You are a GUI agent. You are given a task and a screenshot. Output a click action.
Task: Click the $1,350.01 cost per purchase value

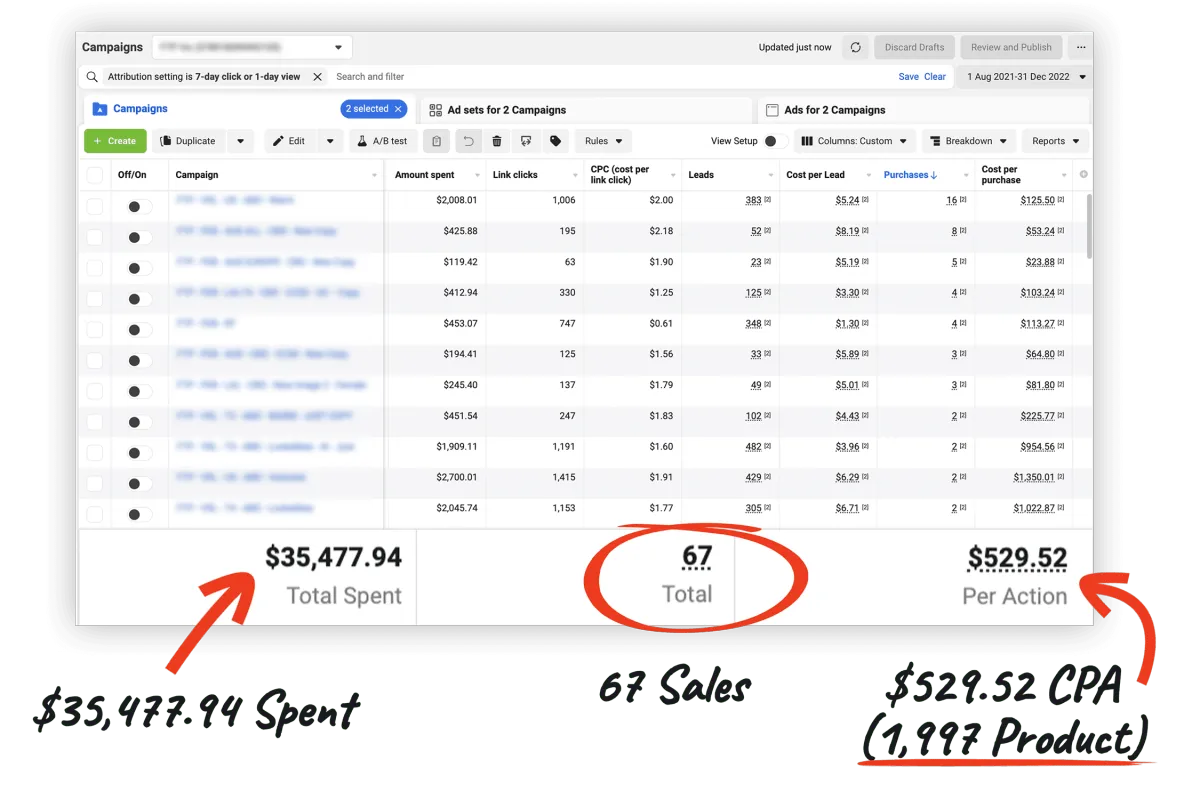[x=1034, y=477]
